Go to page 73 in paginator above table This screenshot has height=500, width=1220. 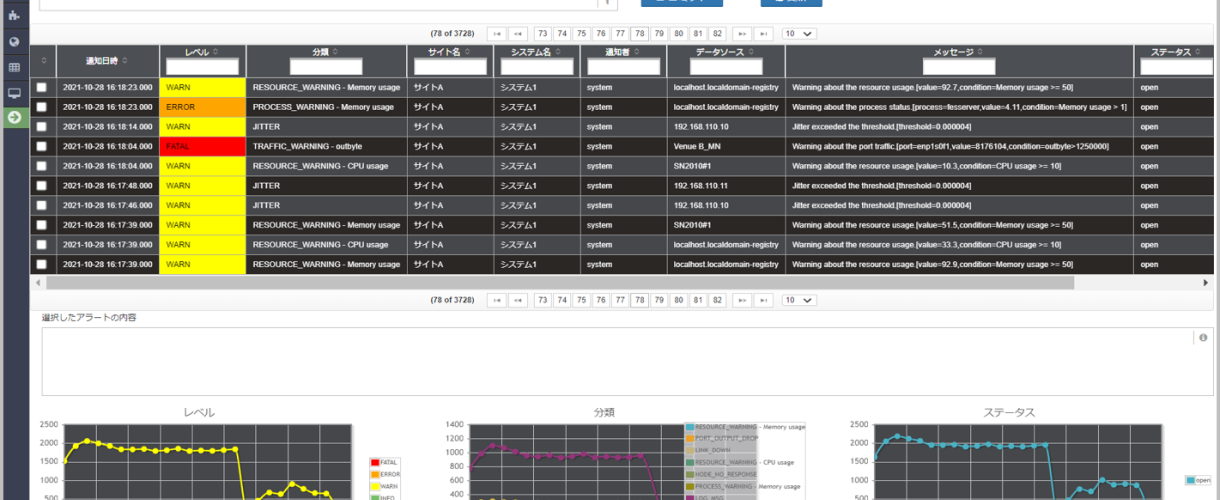tap(543, 34)
